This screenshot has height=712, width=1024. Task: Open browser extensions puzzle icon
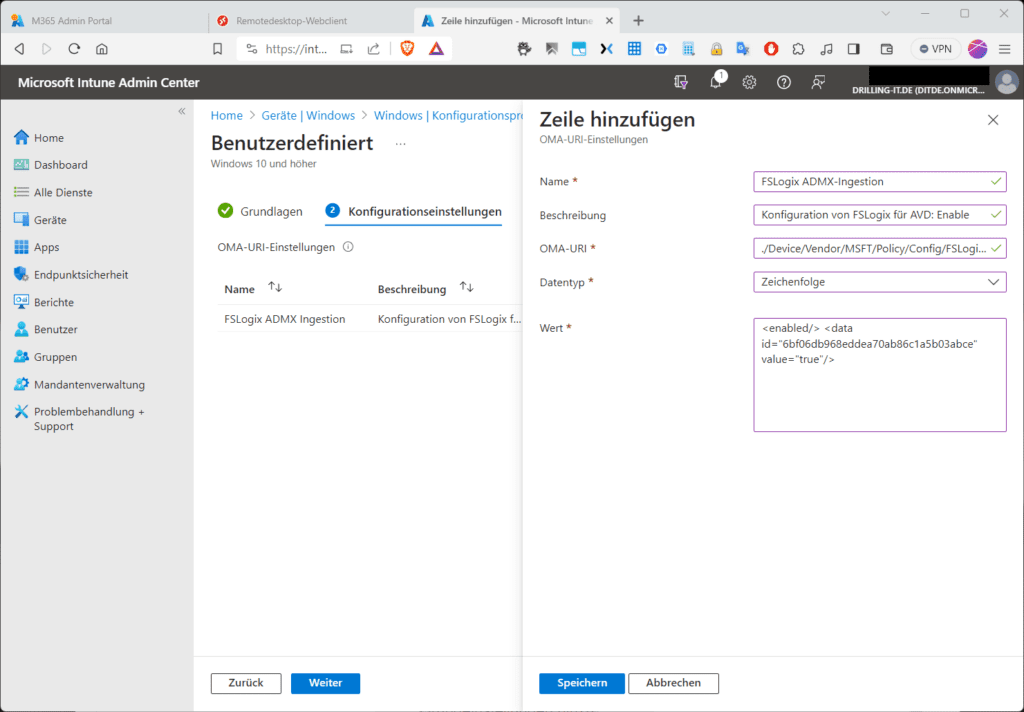(799, 49)
